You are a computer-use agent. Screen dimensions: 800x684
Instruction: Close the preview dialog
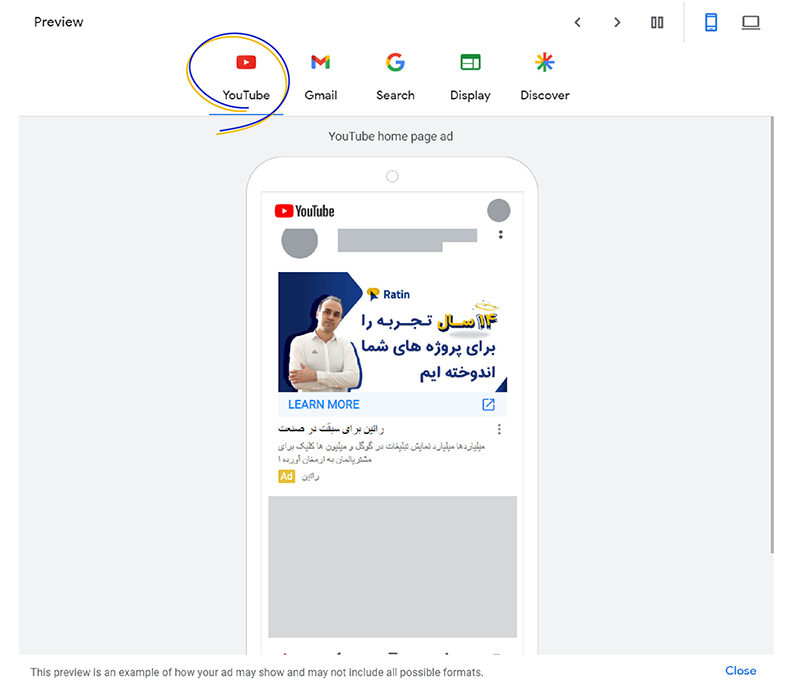coord(740,670)
